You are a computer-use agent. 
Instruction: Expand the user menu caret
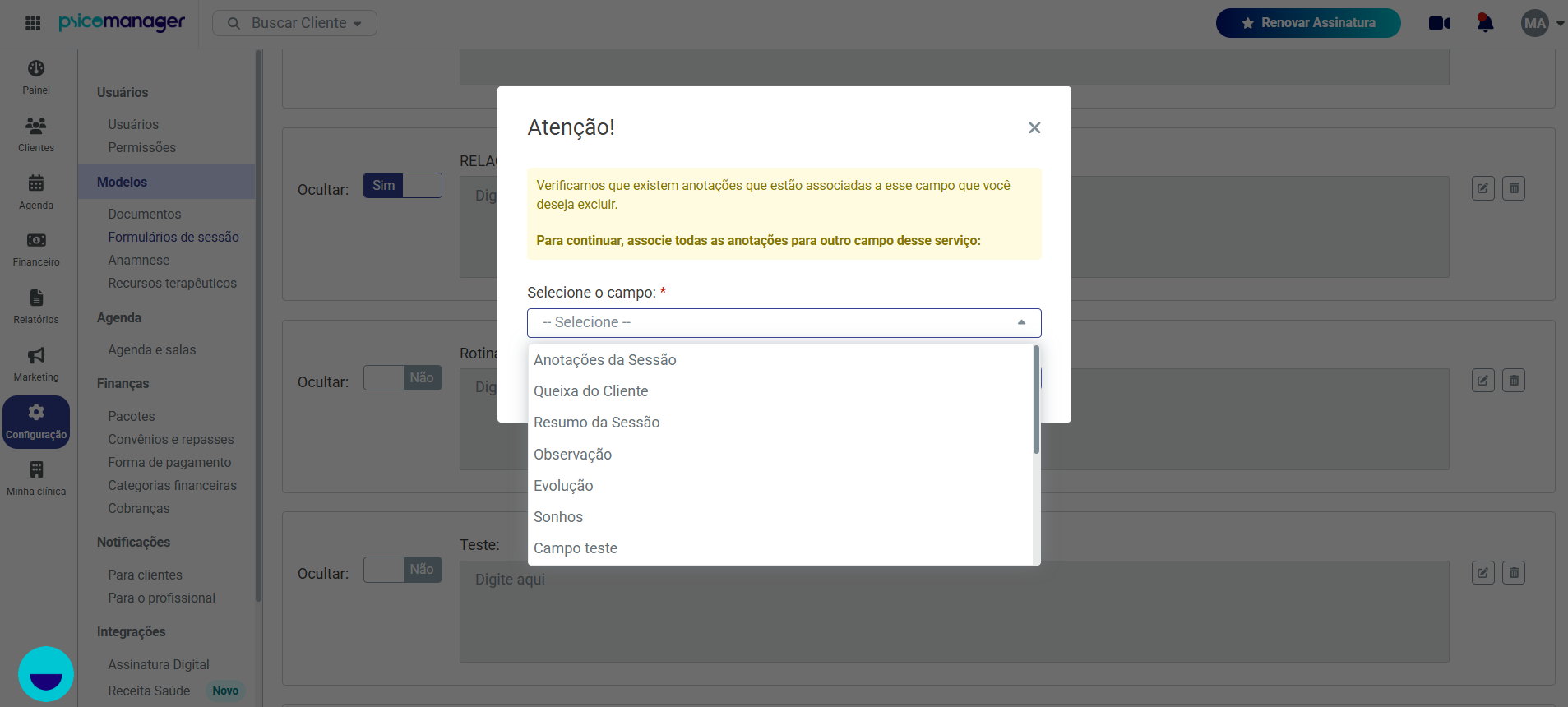1560,24
